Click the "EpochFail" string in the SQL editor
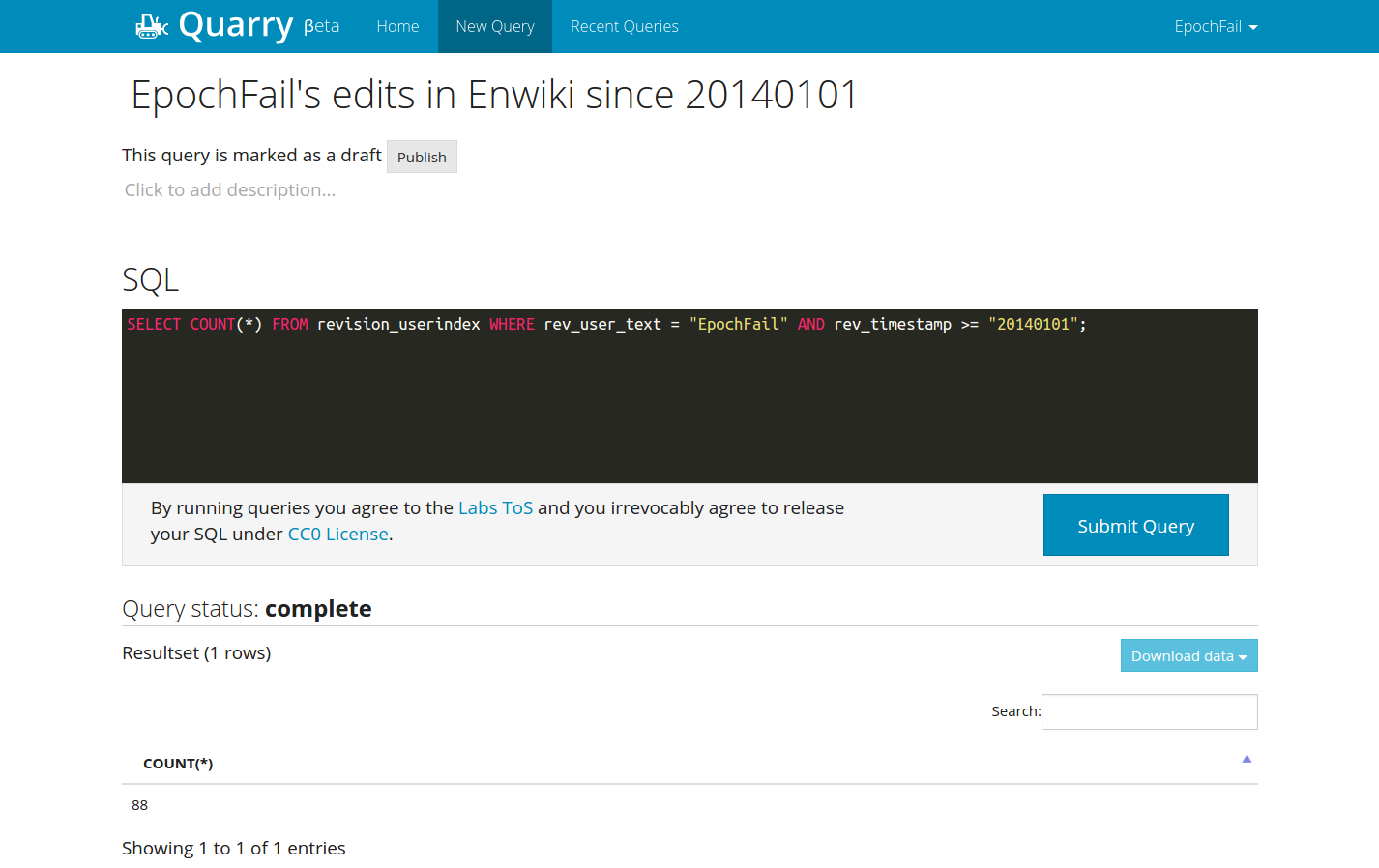The height and width of the screenshot is (868, 1379). [738, 324]
